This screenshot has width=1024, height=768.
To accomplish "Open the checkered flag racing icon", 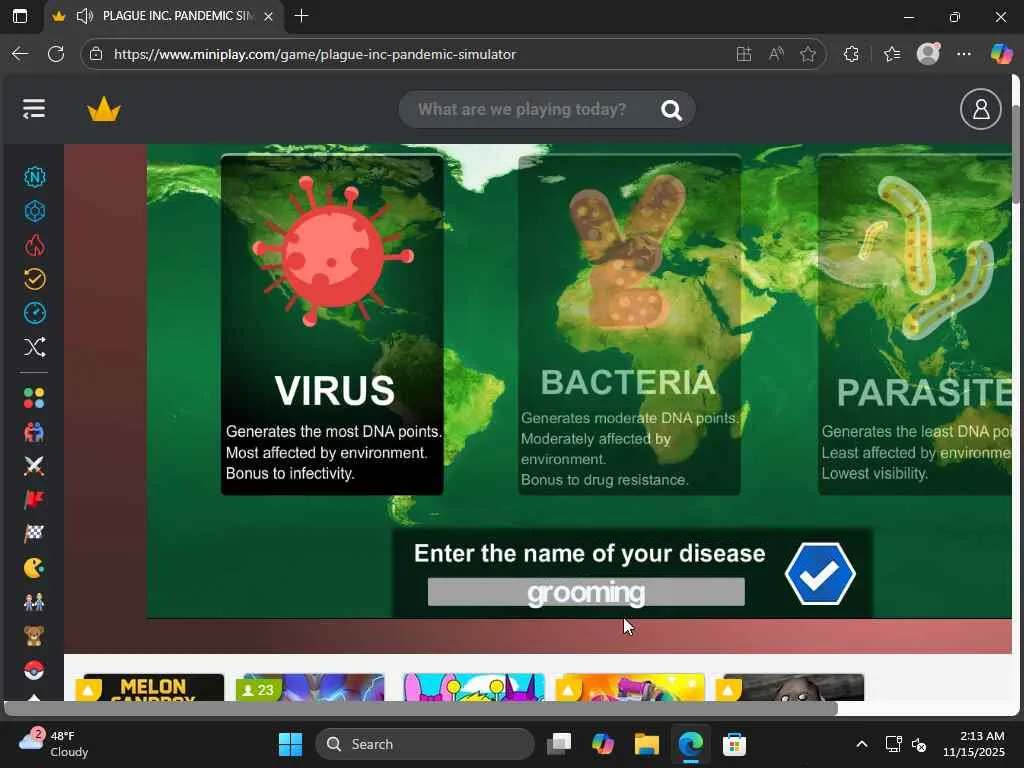I will (x=34, y=534).
